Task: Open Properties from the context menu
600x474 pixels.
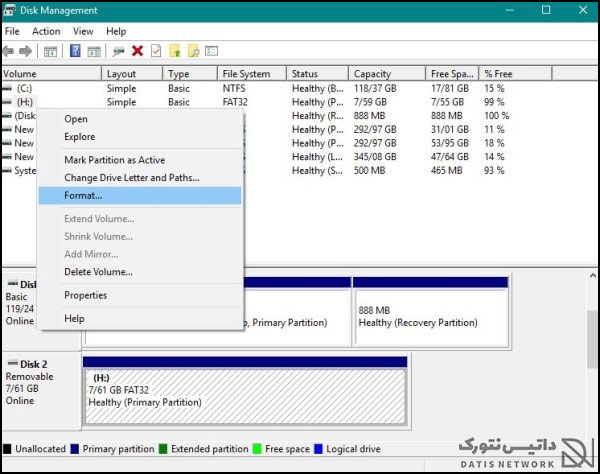Action: click(x=140, y=295)
